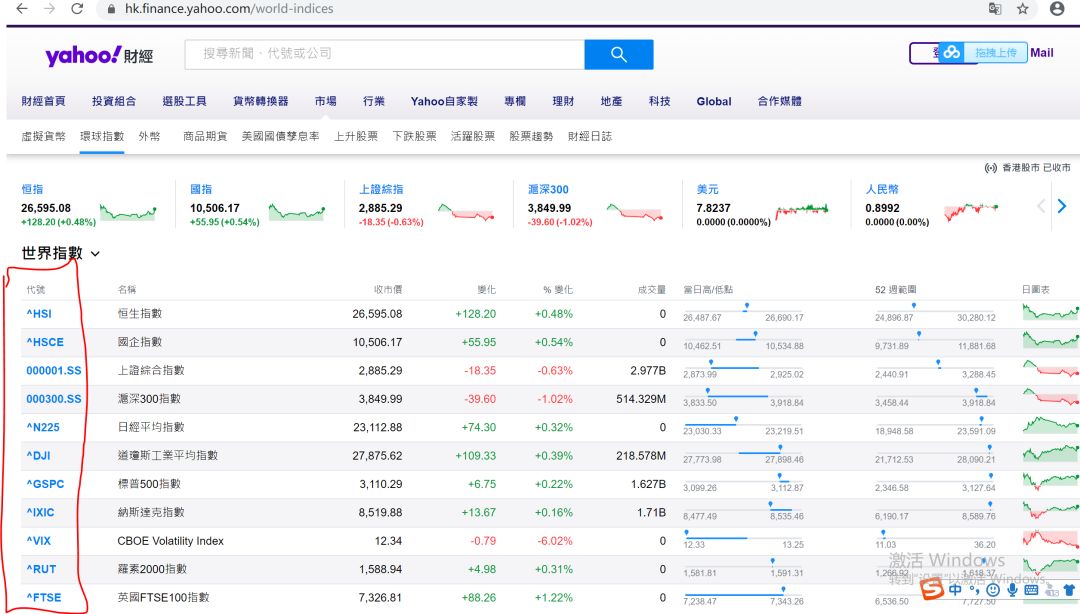Click the ^VIX row day range slider
The height and width of the screenshot is (614, 1080).
[743, 540]
